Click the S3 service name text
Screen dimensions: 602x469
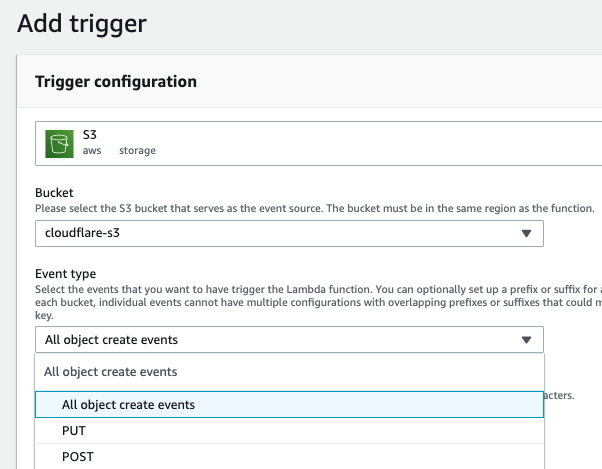90,133
